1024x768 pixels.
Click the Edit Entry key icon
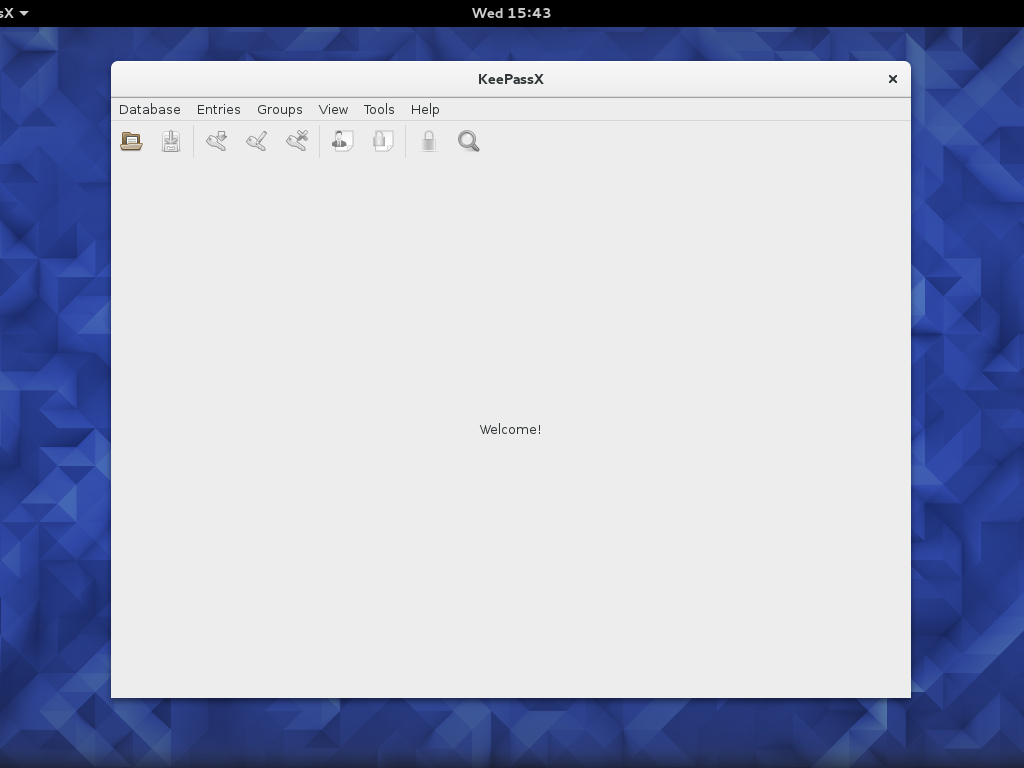257,141
